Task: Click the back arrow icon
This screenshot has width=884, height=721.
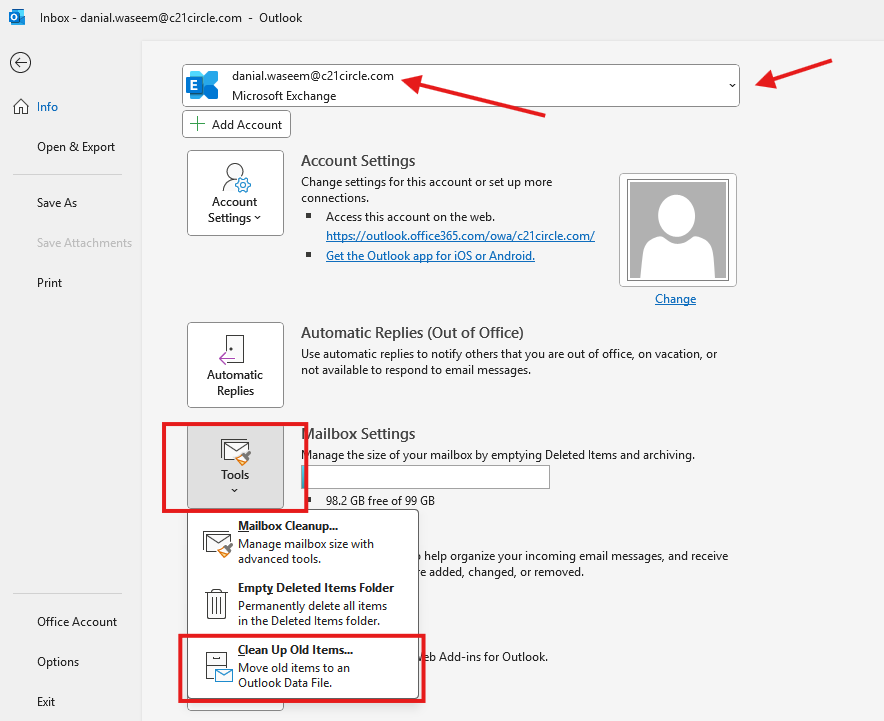Action: tap(20, 62)
